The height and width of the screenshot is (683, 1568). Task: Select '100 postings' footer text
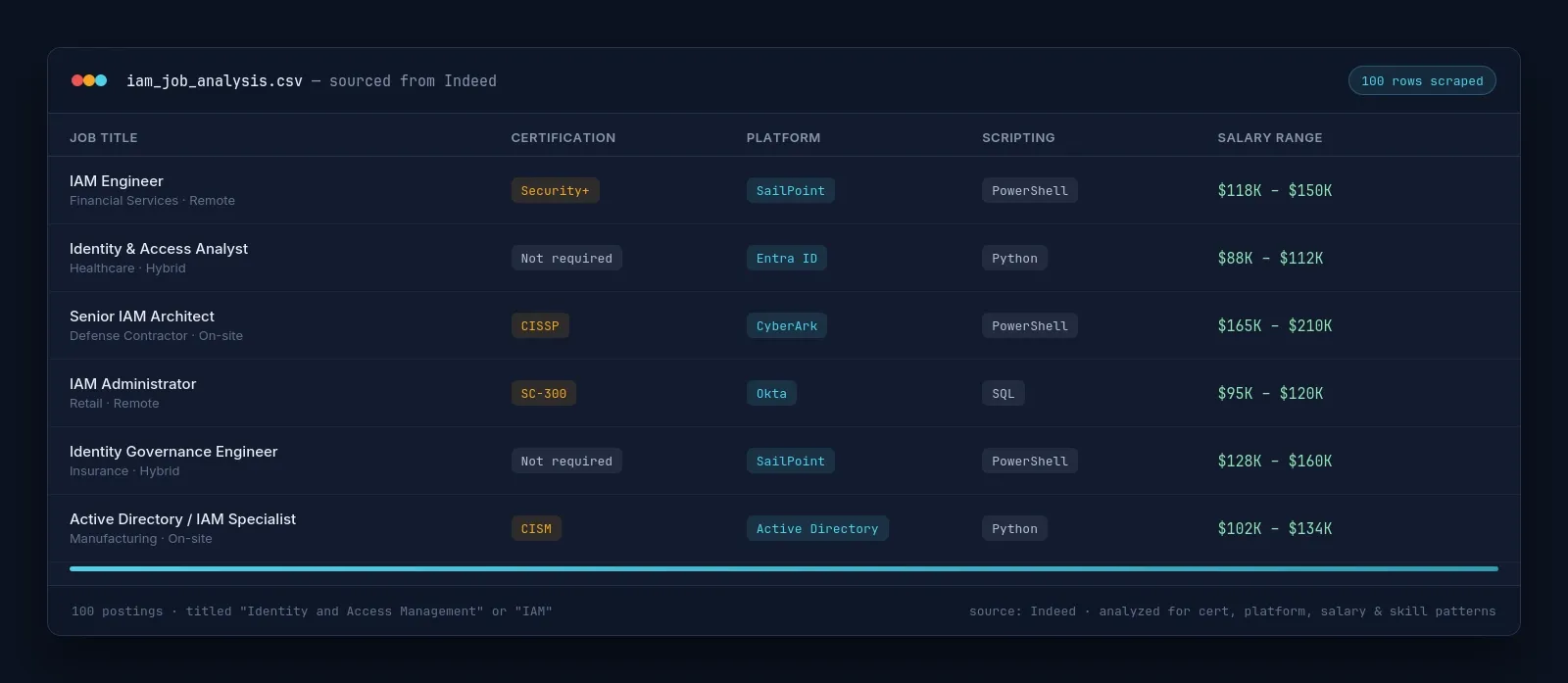pos(118,611)
